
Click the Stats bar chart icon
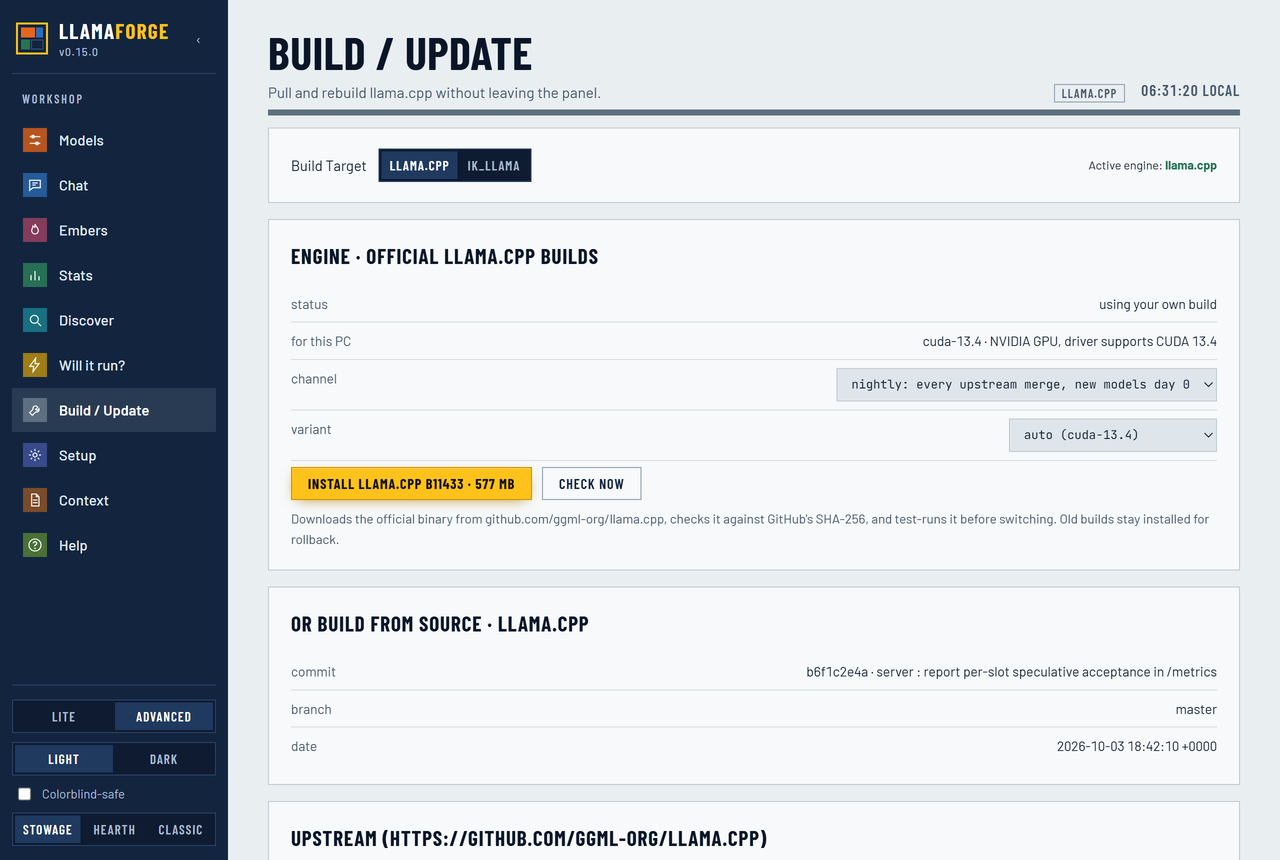[x=35, y=275]
